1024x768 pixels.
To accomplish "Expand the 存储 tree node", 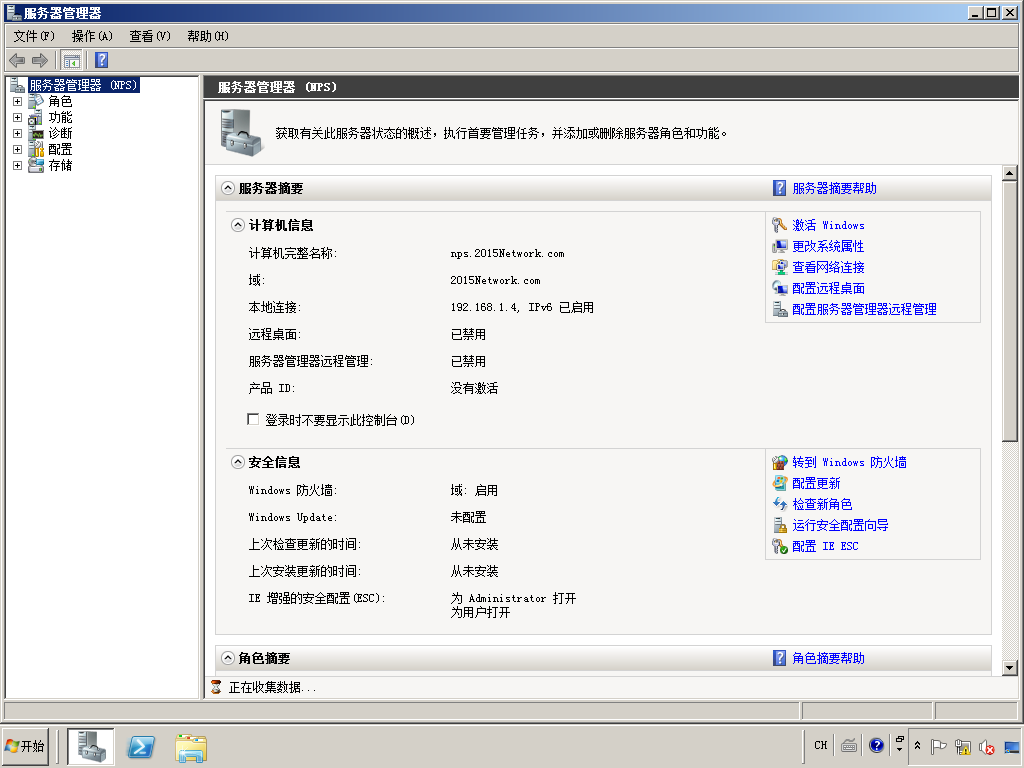I will [18, 166].
